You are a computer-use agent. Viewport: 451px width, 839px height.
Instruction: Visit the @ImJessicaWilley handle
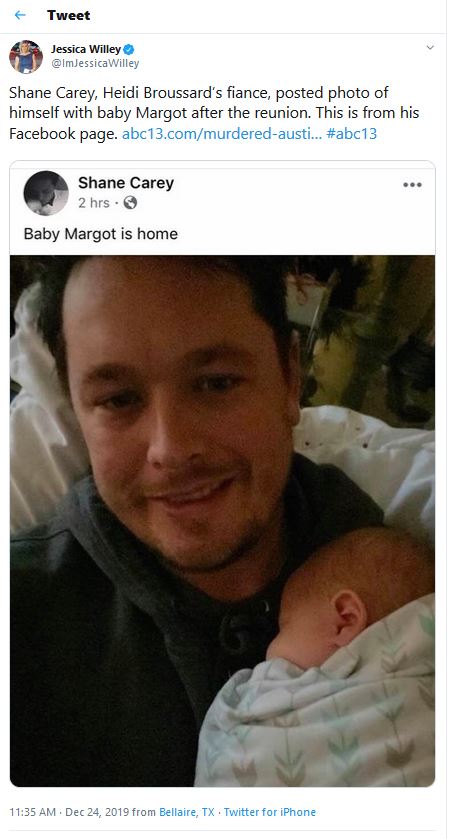(x=95, y=64)
